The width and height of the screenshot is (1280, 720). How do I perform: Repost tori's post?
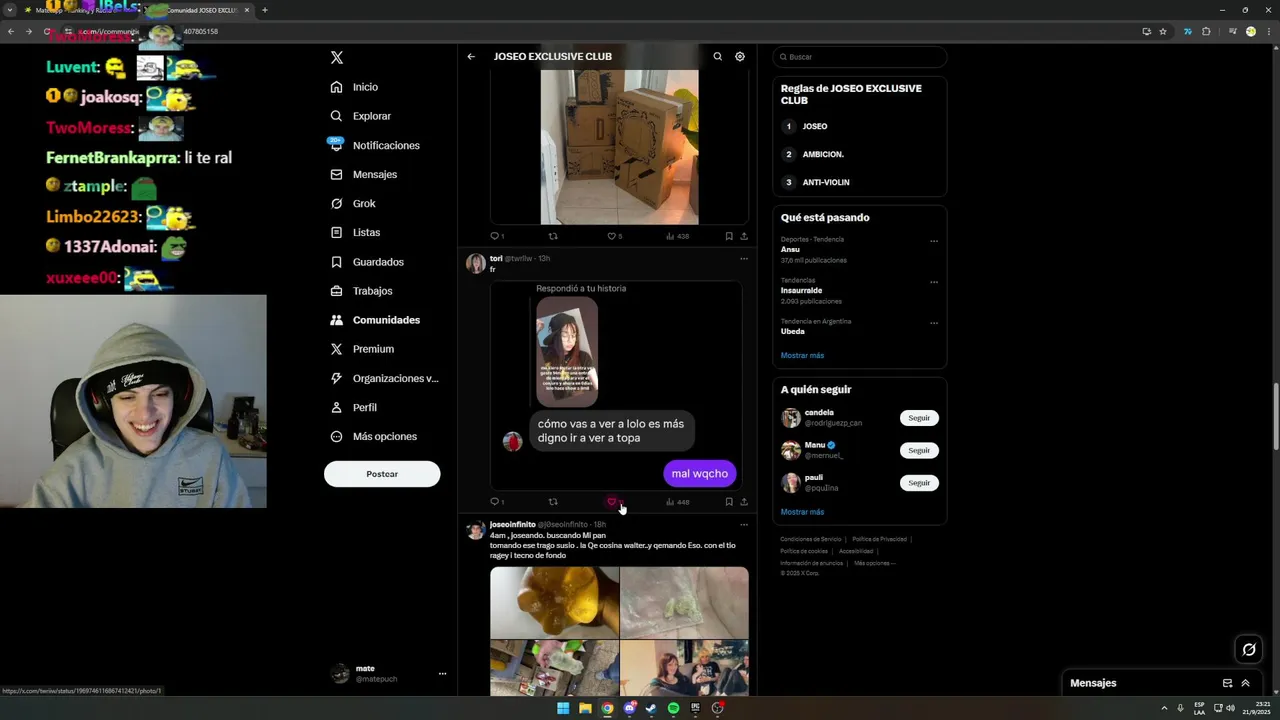tap(553, 502)
